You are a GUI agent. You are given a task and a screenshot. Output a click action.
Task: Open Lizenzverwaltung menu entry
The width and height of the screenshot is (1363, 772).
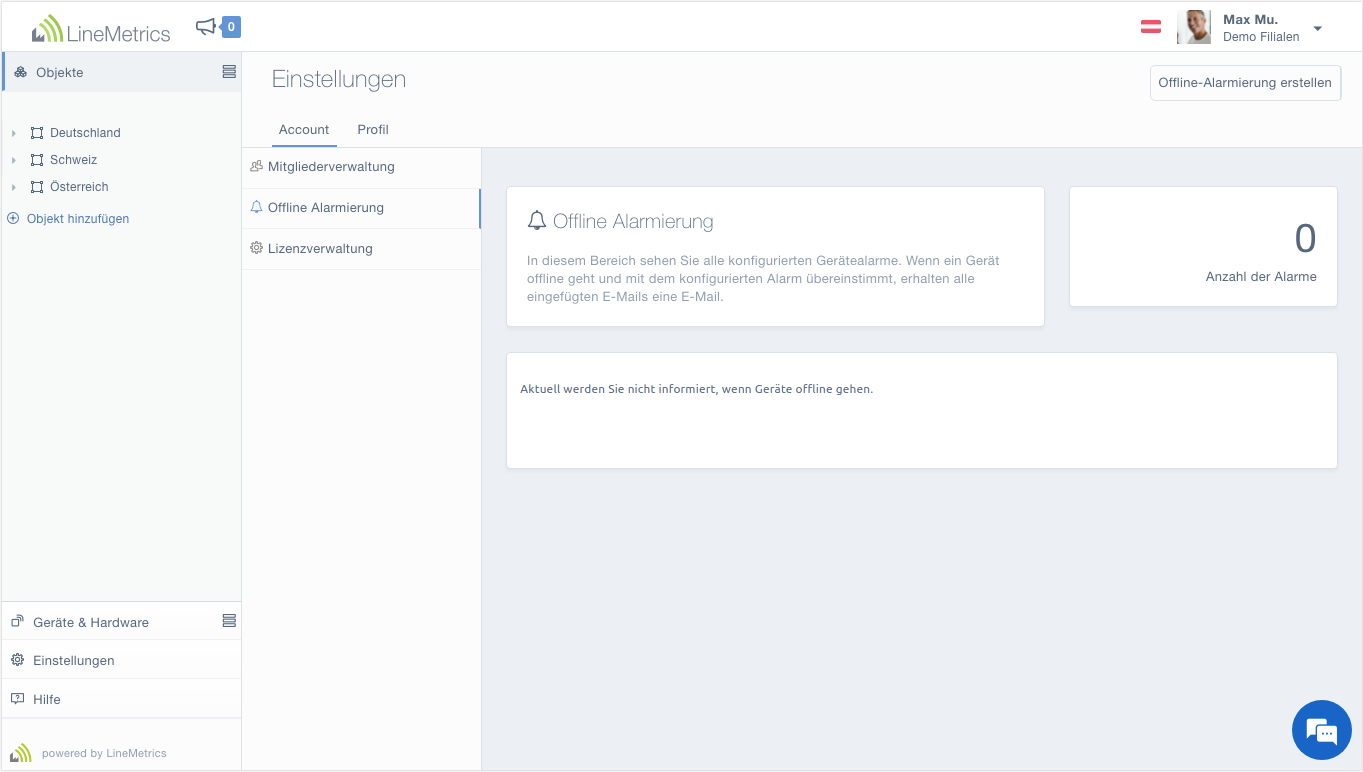click(361, 249)
